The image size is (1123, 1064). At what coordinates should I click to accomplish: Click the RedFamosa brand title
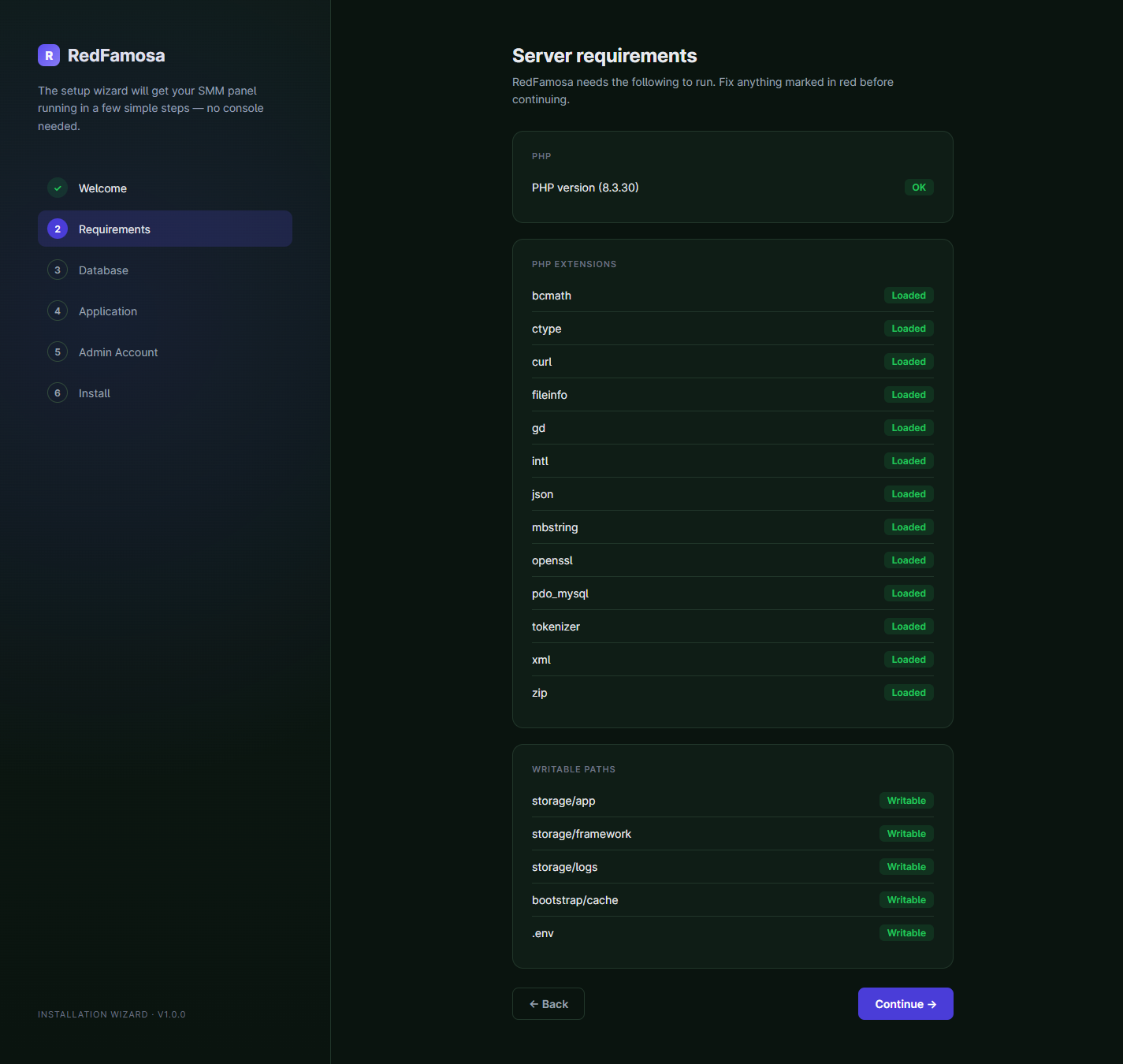[117, 55]
